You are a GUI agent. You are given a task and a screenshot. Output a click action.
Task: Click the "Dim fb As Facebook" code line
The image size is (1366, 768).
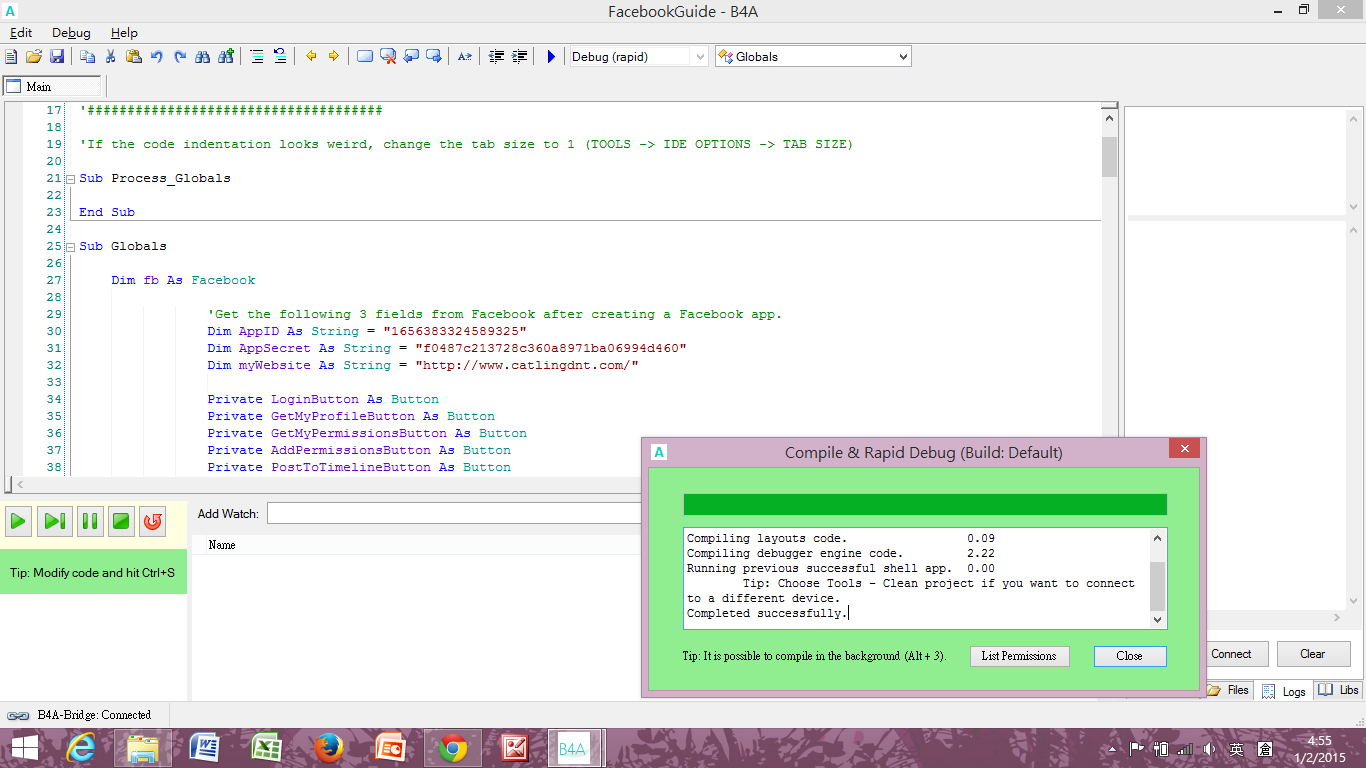coord(183,281)
